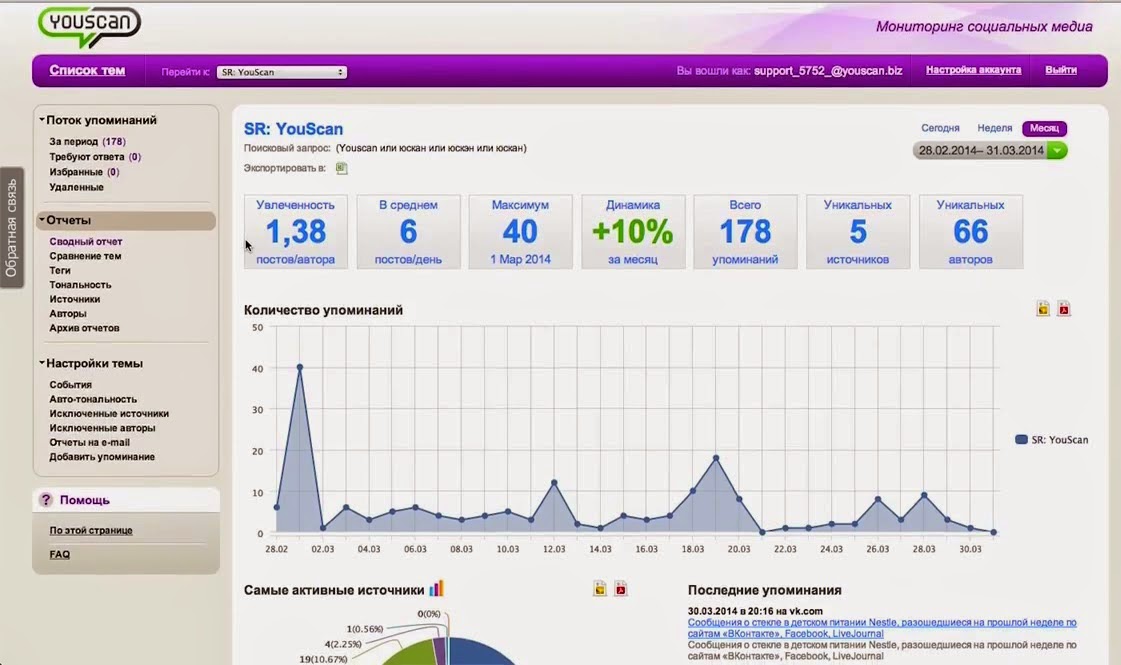Switch the period to Сегодня

[940, 128]
